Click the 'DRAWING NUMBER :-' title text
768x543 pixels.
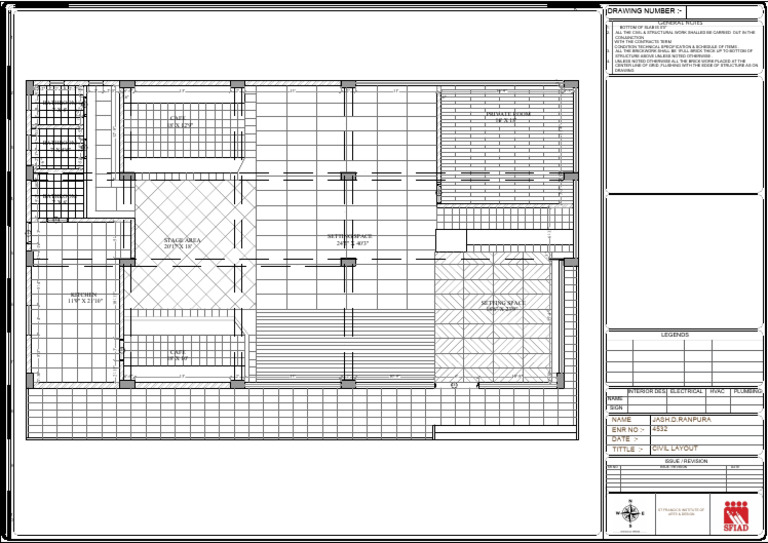pyautogui.click(x=645, y=11)
